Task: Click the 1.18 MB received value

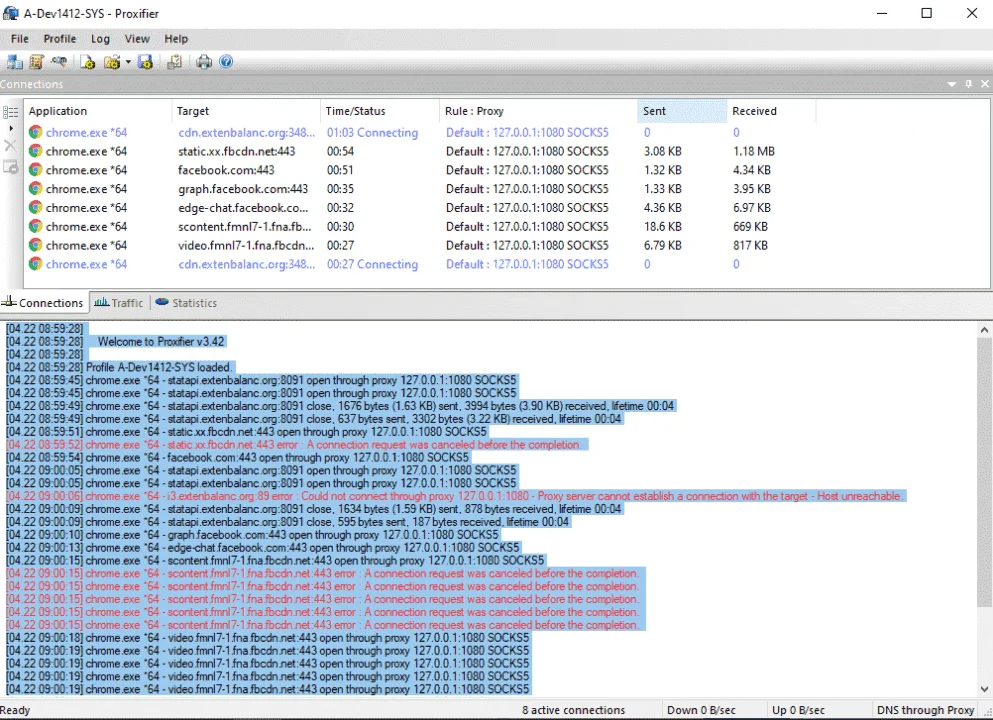Action: coord(754,151)
